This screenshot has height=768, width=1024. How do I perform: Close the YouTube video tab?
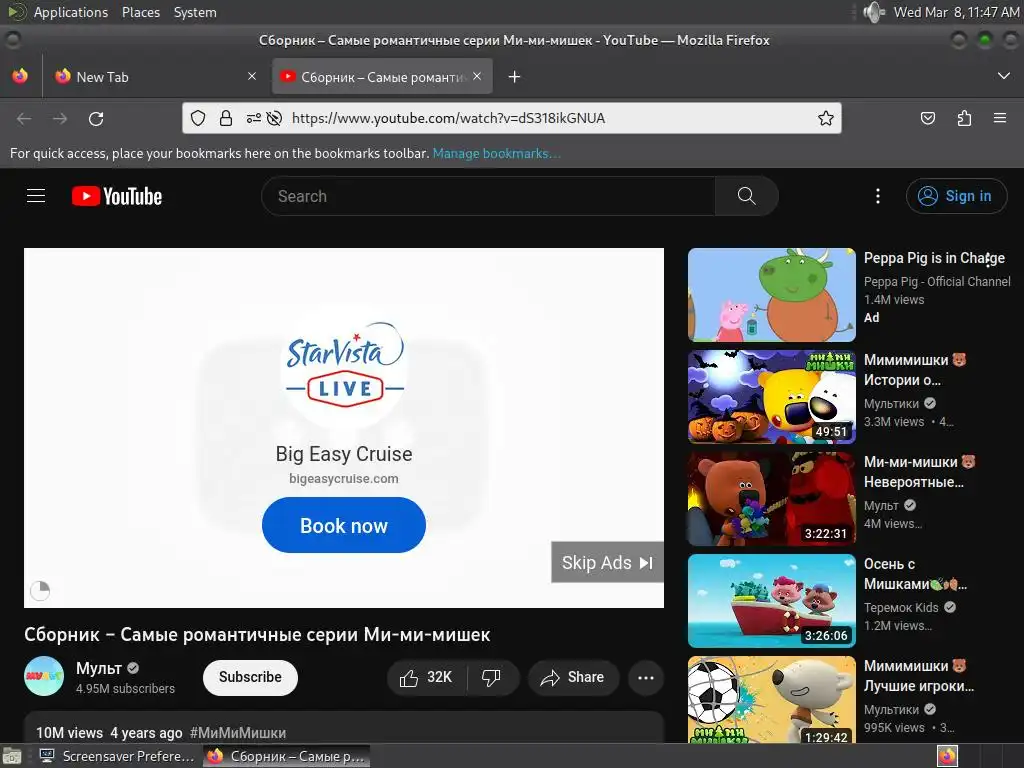pyautogui.click(x=477, y=76)
